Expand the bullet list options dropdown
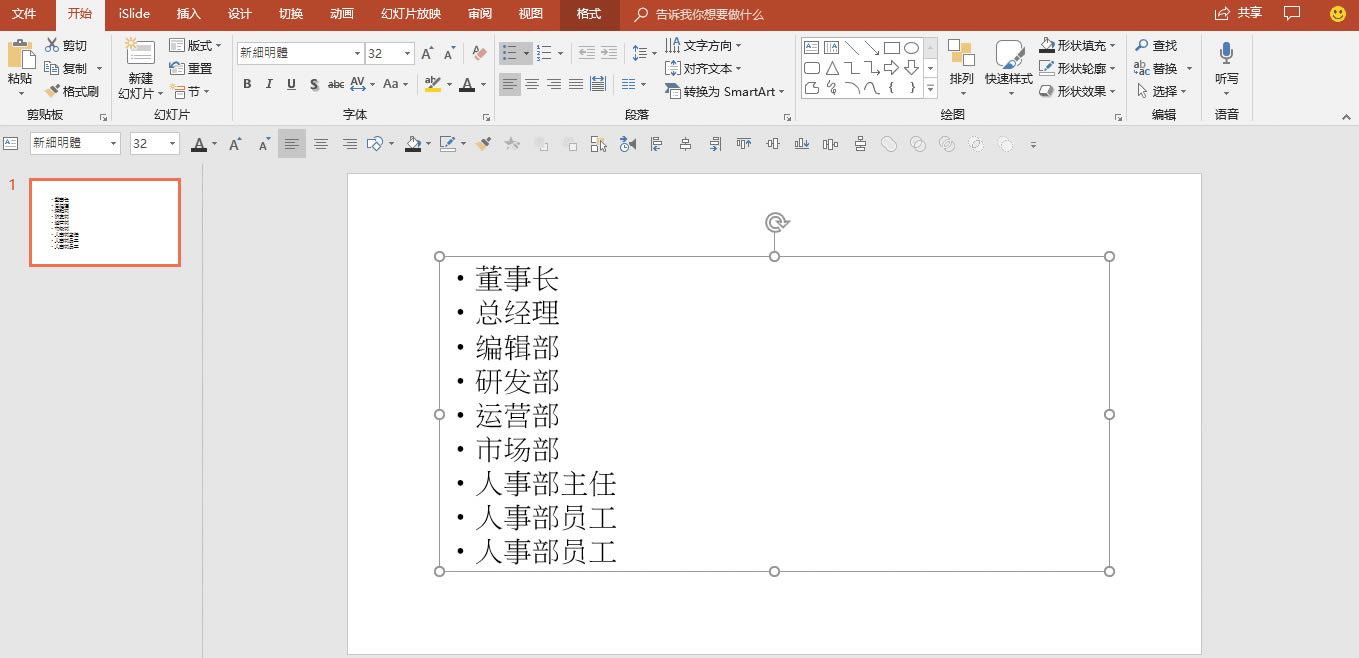Viewport: 1359px width, 658px height. [x=524, y=52]
